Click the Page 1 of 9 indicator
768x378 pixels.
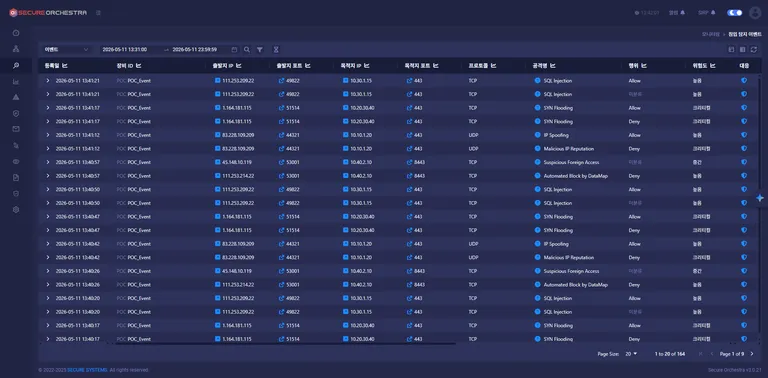732,354
